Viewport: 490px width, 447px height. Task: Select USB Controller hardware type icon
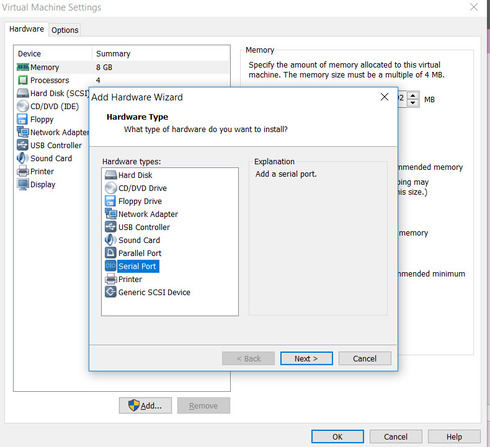pos(111,227)
